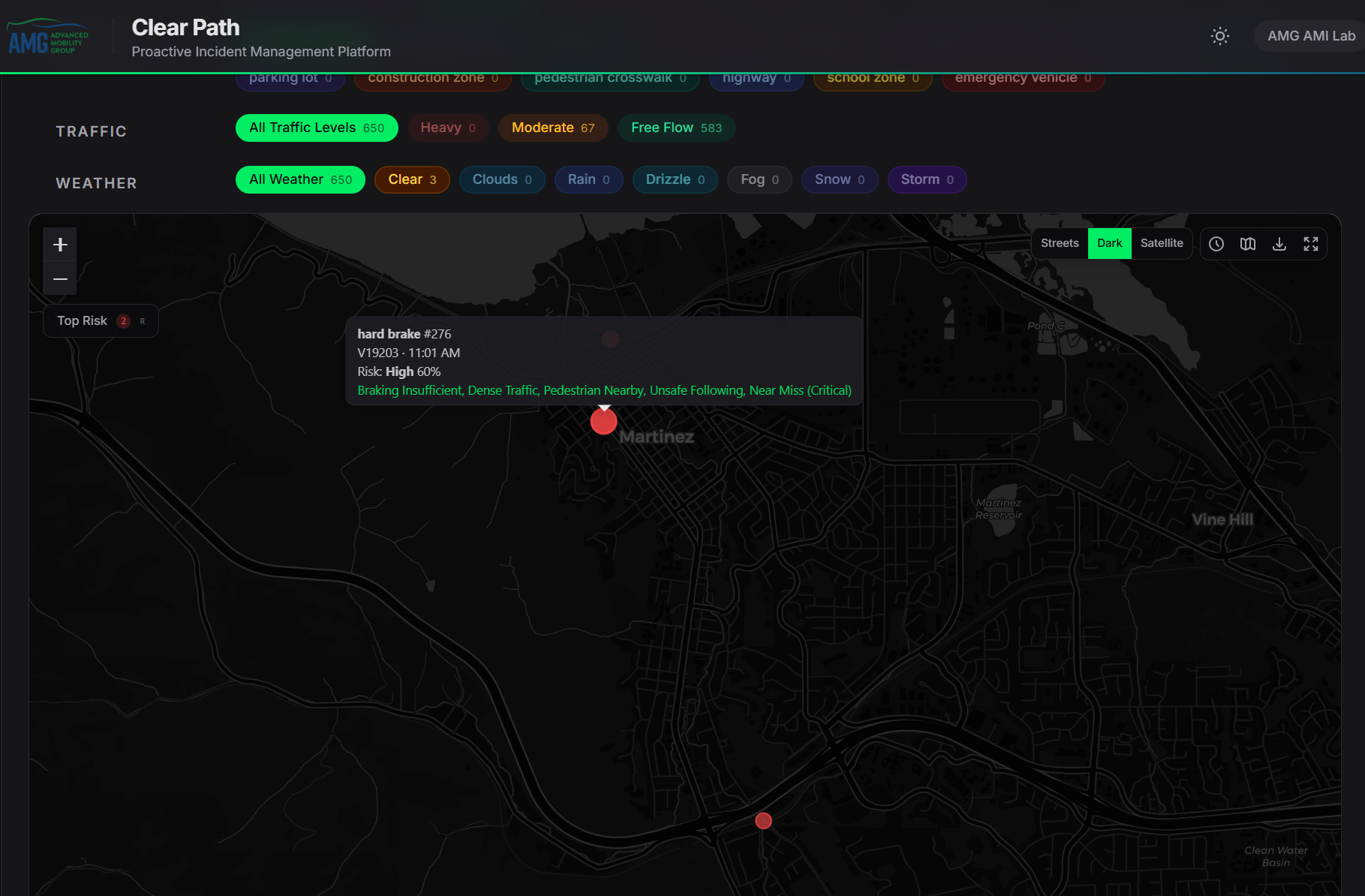Click the red count badge on Top Risk
This screenshot has height=896, width=1365.
tap(124, 321)
